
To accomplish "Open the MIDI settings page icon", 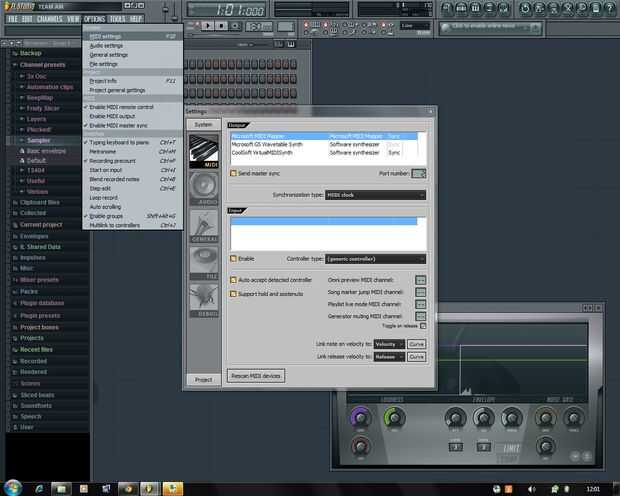I will point(204,151).
